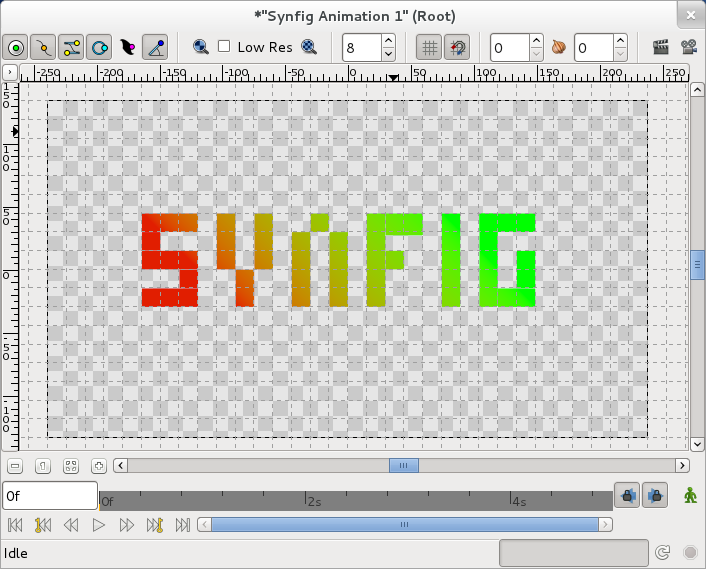Toggle position handles display (green circle icon)

click(x=16, y=47)
